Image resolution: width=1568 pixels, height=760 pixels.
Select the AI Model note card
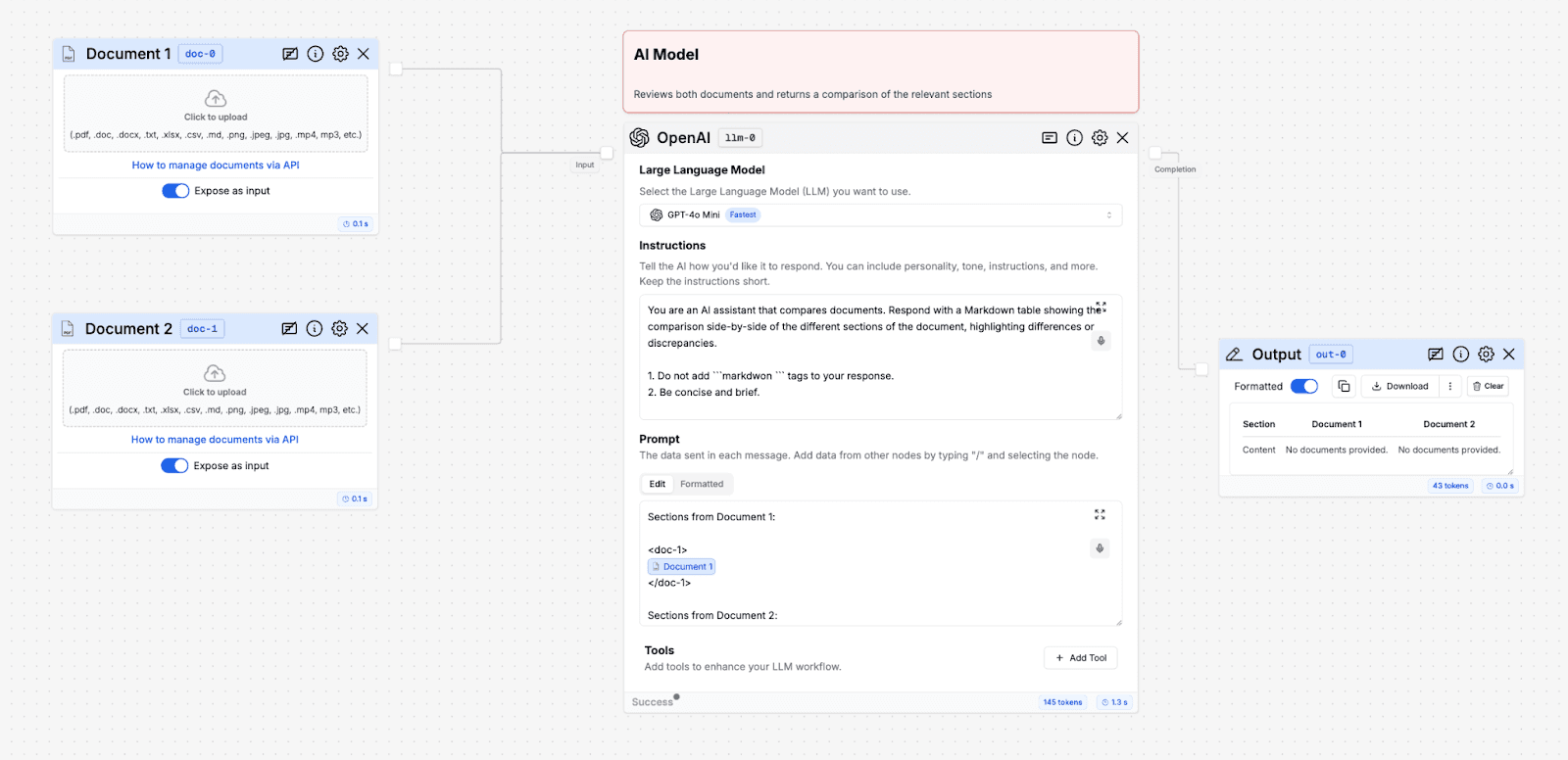click(x=880, y=71)
